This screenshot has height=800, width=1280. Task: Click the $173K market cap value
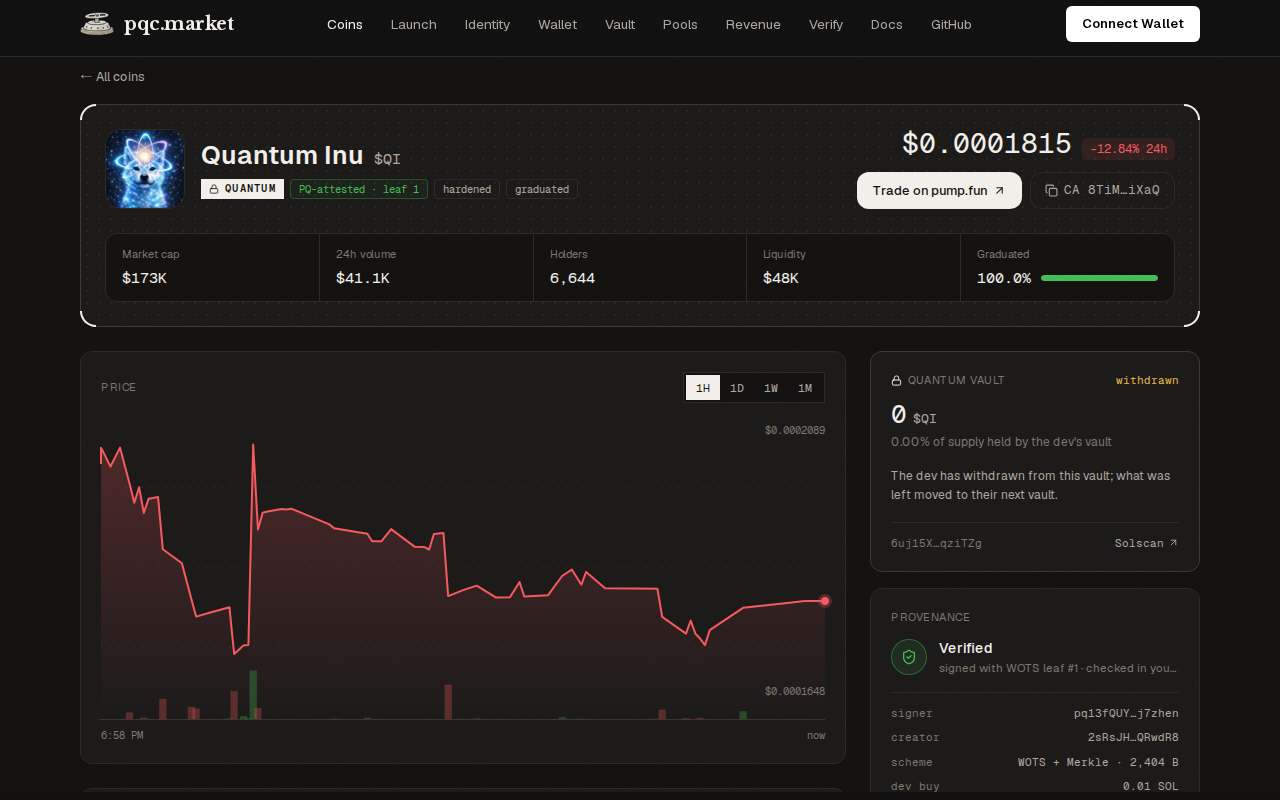click(144, 278)
